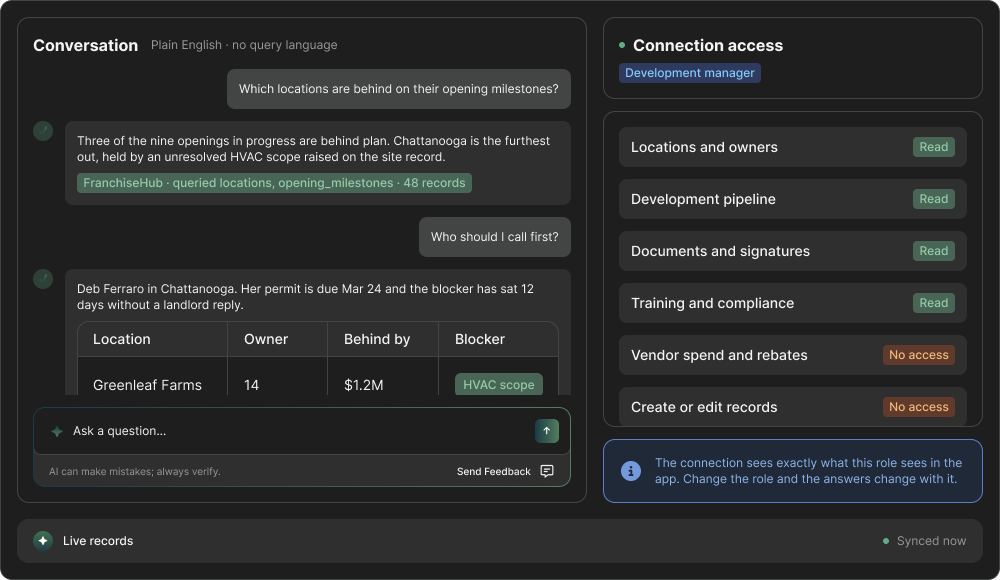Click the 'Who should I call first?' message
1000x580 pixels.
click(495, 237)
